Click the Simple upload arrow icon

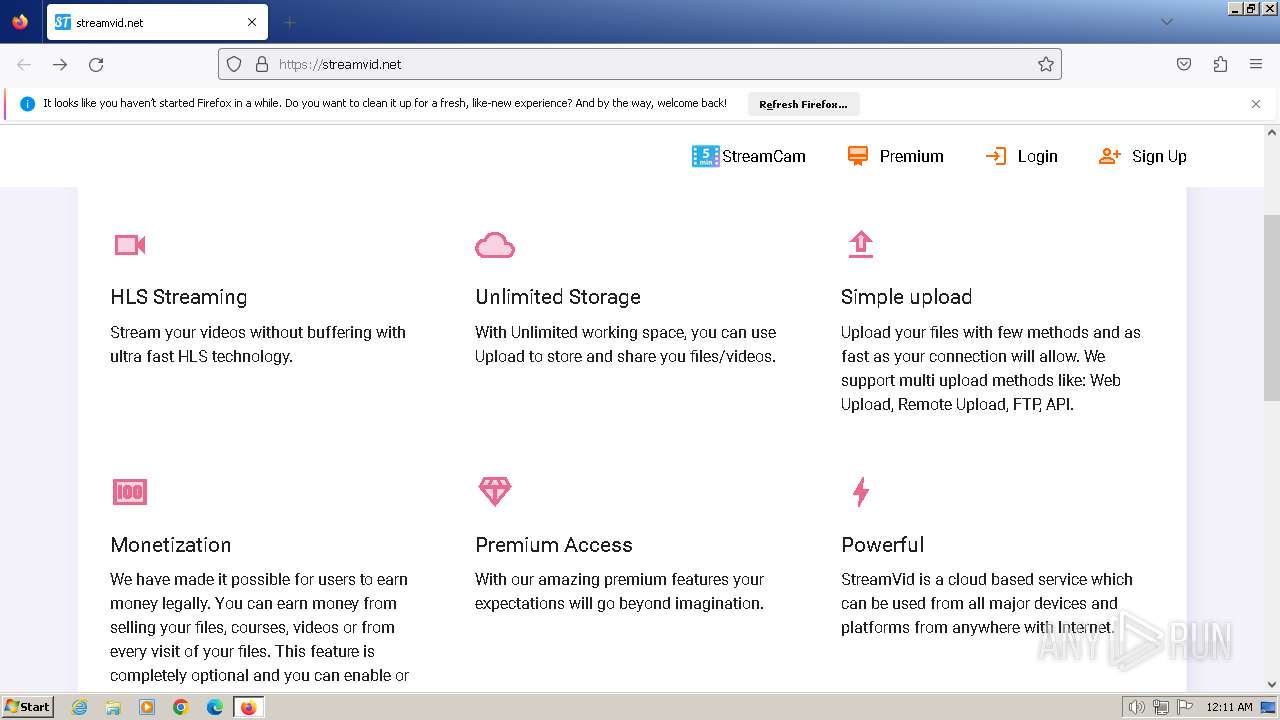(x=860, y=245)
